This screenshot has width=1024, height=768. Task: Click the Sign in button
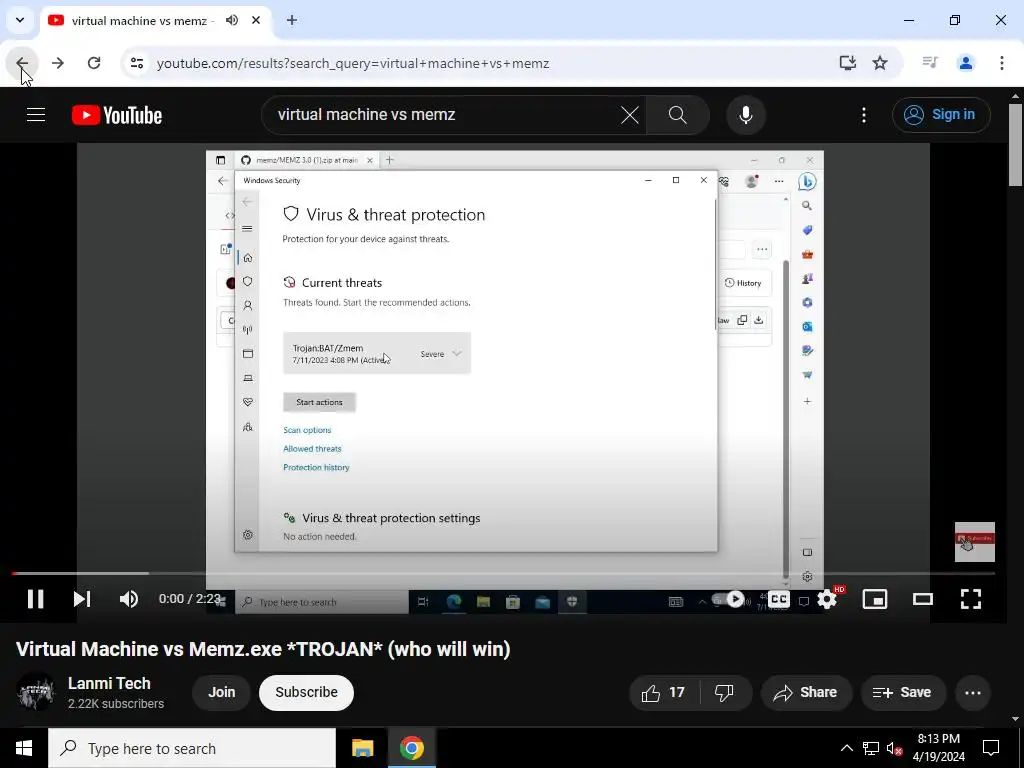[941, 115]
